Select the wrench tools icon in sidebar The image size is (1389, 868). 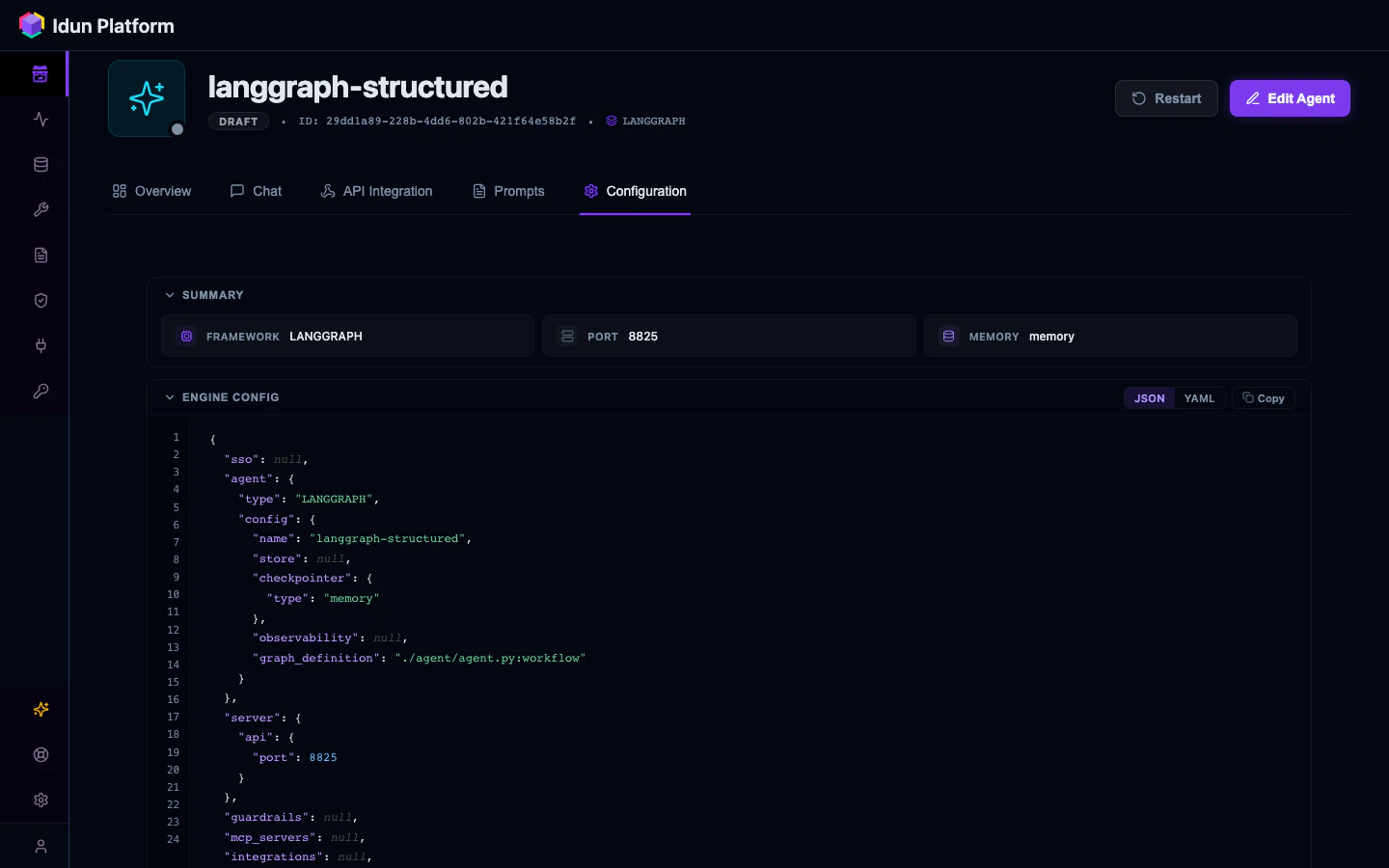click(x=41, y=209)
